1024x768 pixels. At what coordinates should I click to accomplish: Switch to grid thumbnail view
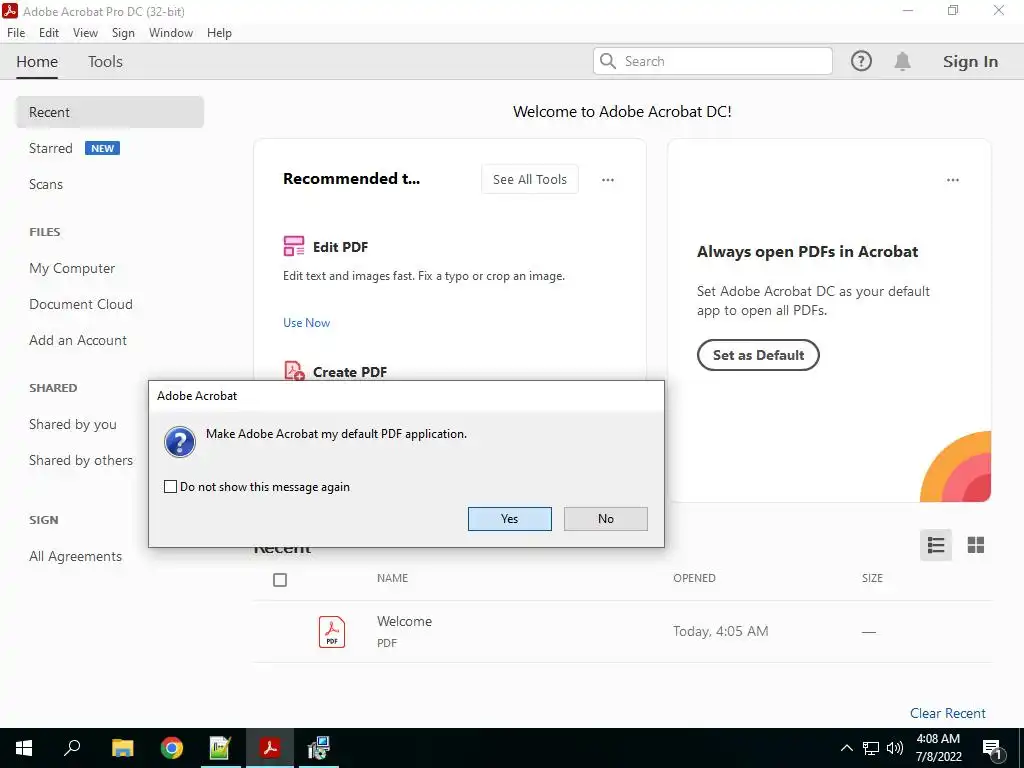(976, 545)
